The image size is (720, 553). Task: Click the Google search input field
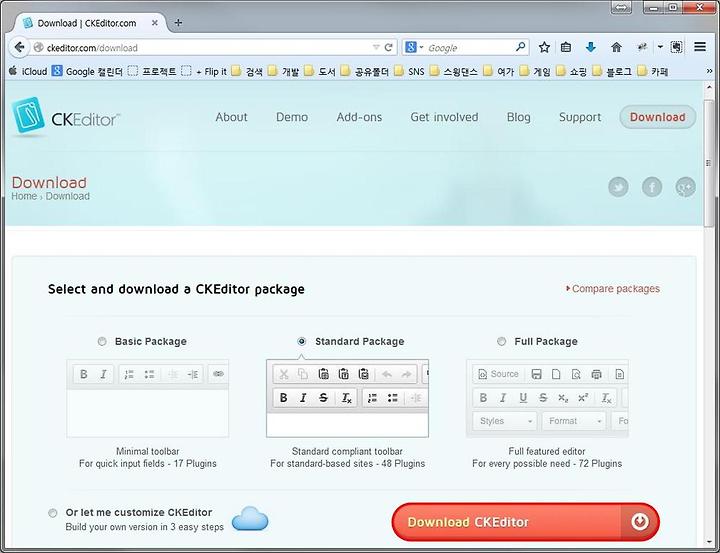click(x=470, y=47)
